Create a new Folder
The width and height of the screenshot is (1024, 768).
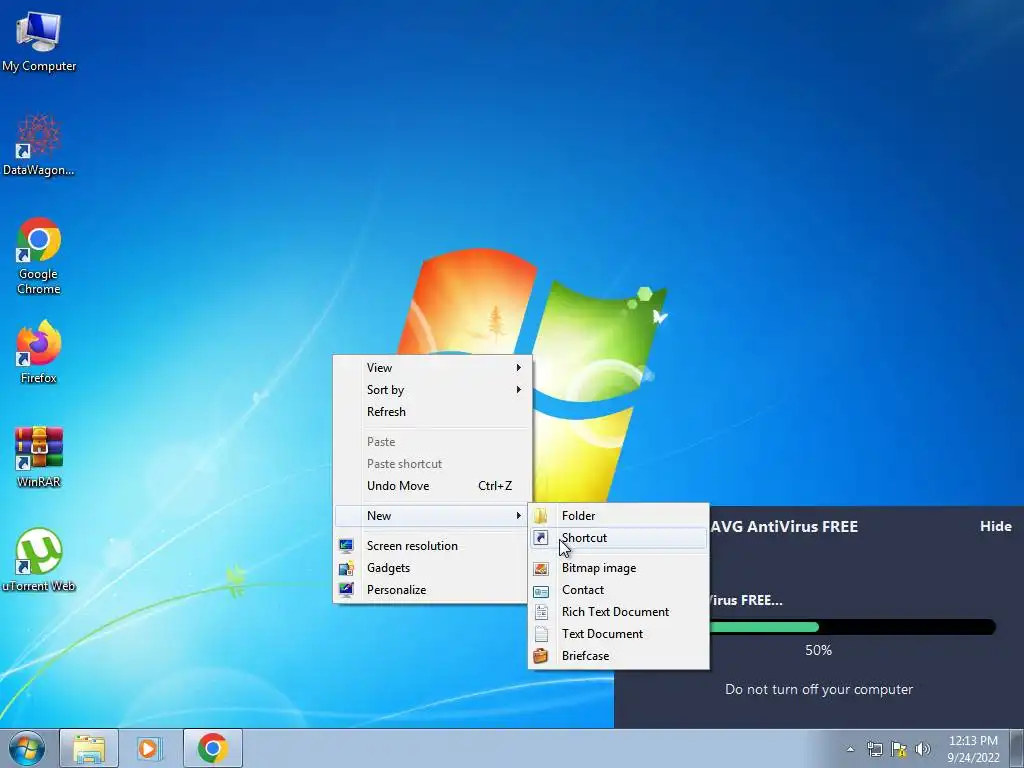click(x=618, y=516)
